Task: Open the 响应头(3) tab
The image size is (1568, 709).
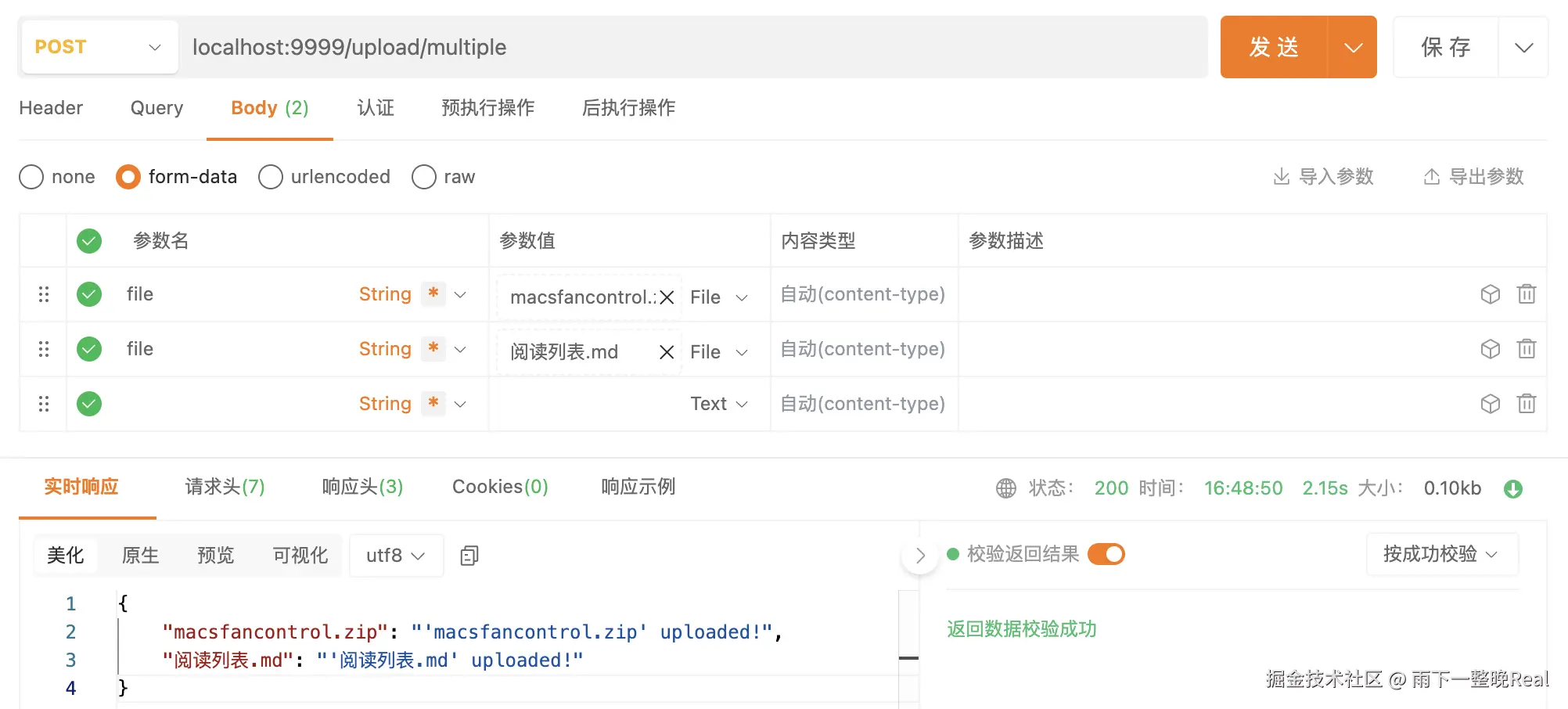Action: tap(362, 487)
